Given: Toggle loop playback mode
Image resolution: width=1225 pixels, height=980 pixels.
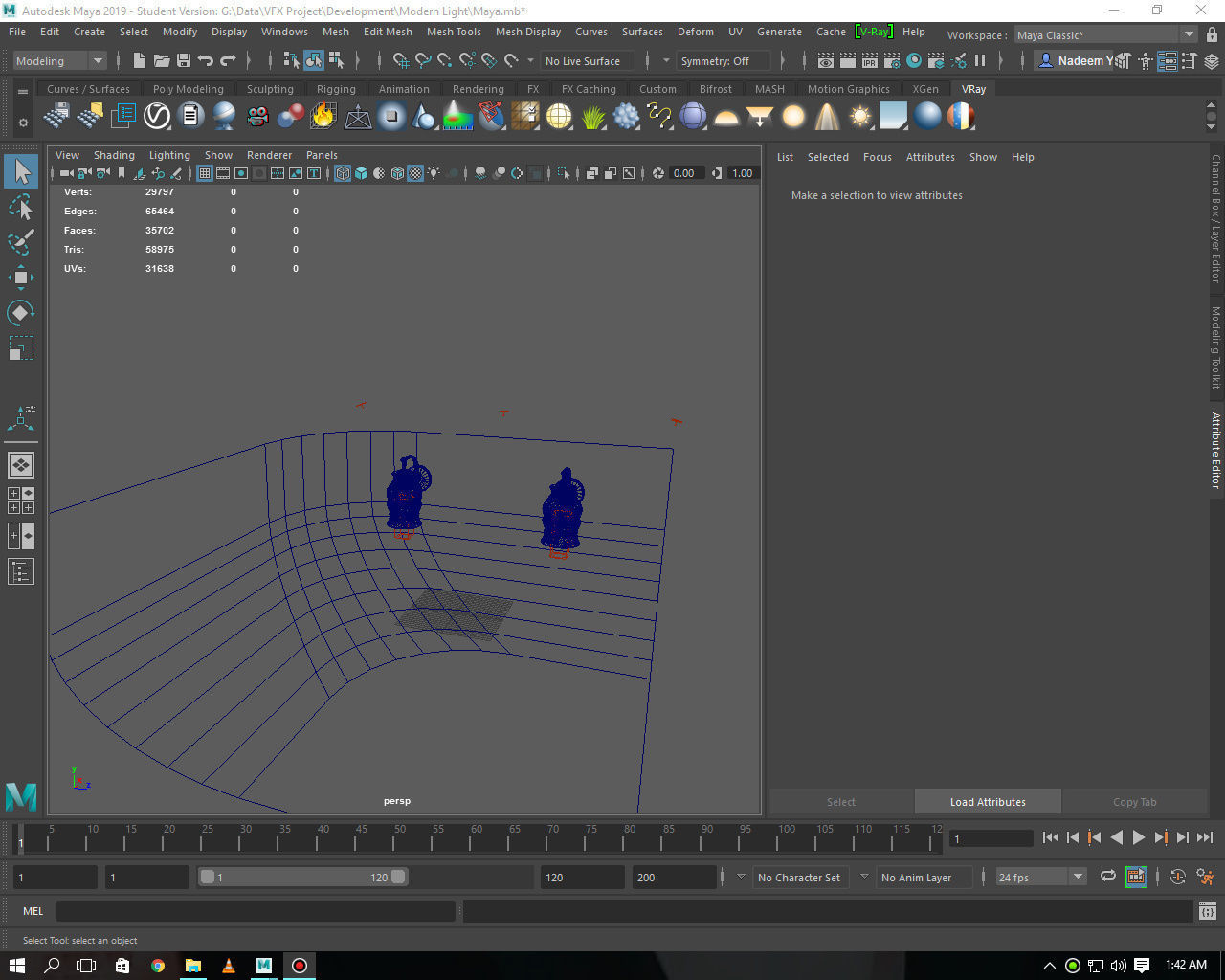Looking at the screenshot, I should [1108, 877].
